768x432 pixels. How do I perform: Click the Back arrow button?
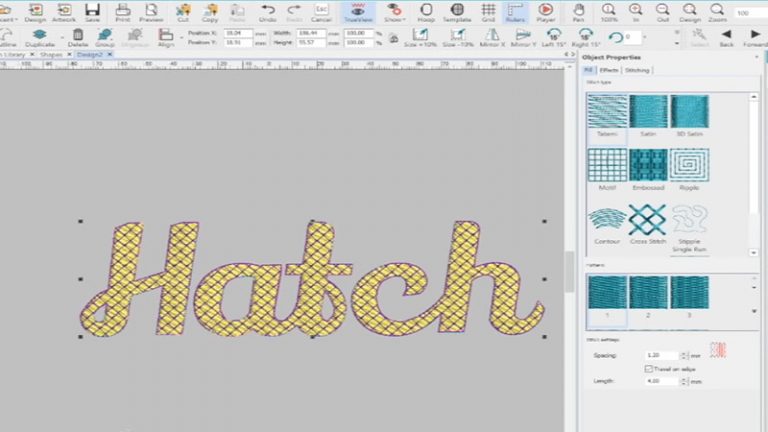click(726, 38)
